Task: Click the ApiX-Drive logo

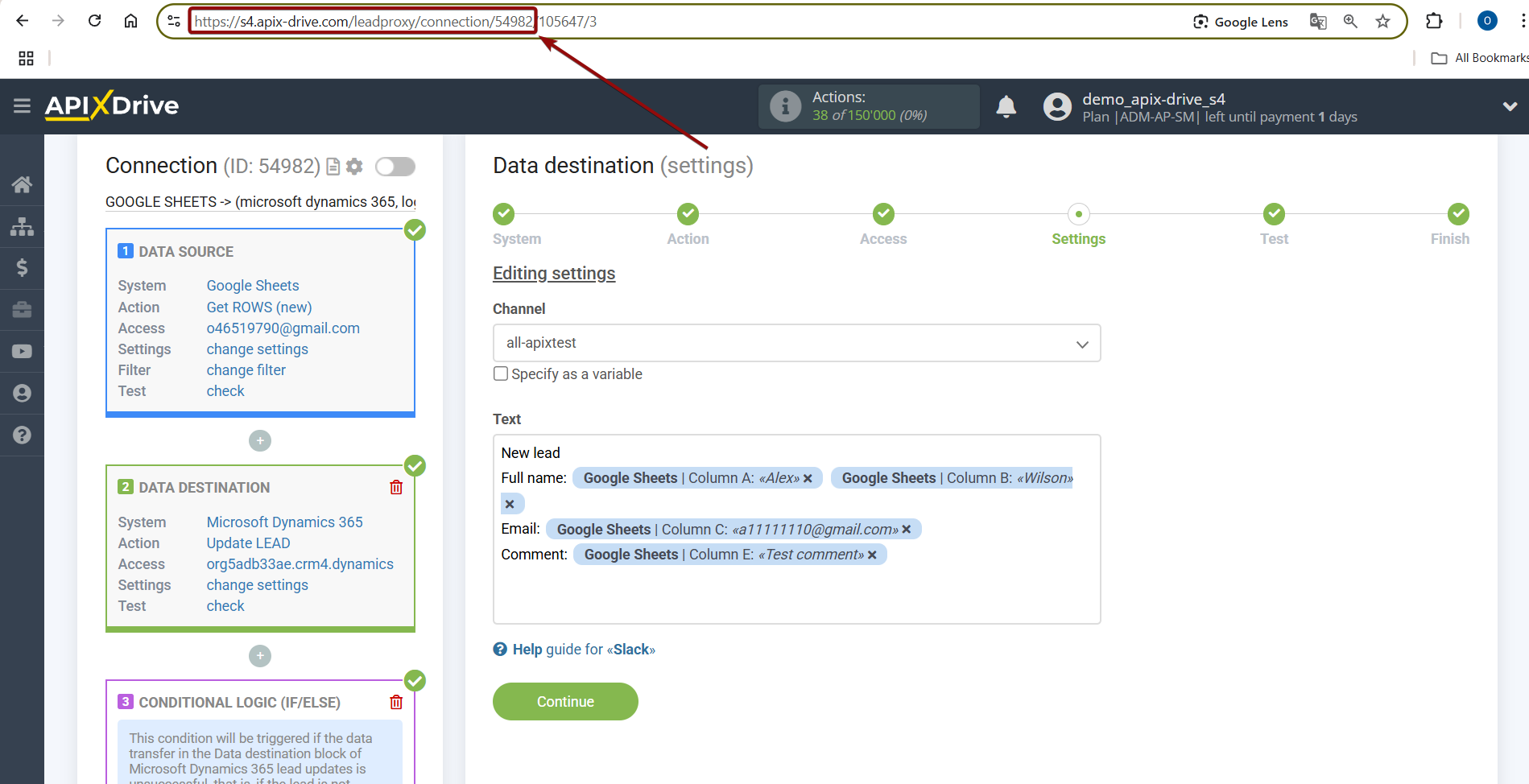Action: (x=112, y=105)
